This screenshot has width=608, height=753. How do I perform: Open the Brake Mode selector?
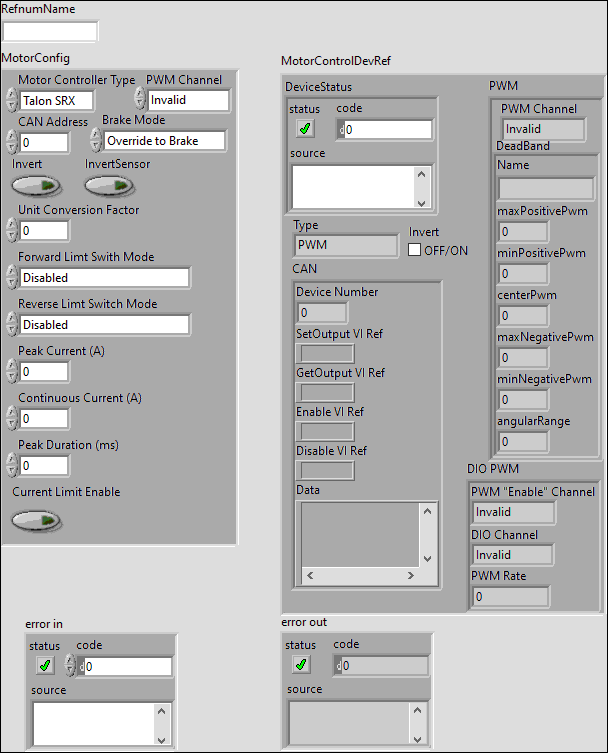pyautogui.click(x=165, y=141)
